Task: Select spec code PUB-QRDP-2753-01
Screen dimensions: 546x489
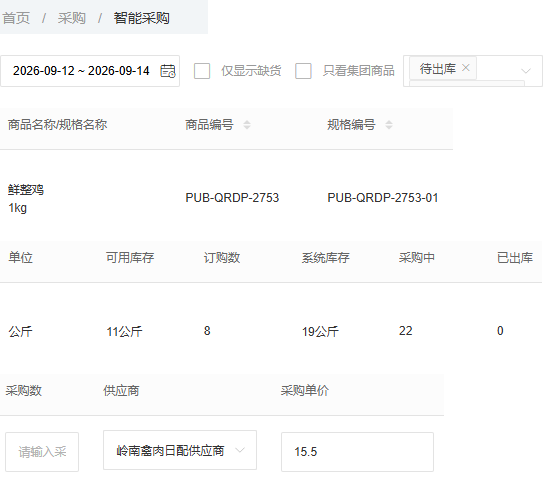Action: [383, 198]
